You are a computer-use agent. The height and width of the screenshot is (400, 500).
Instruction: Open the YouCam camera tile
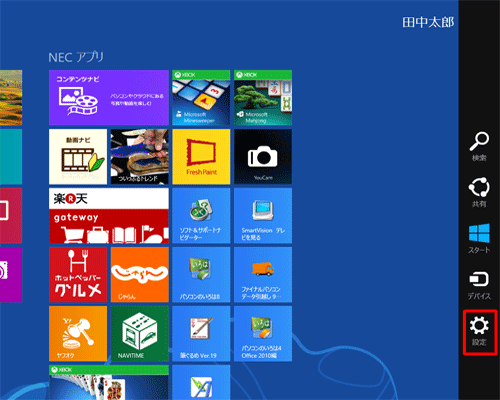tap(263, 157)
